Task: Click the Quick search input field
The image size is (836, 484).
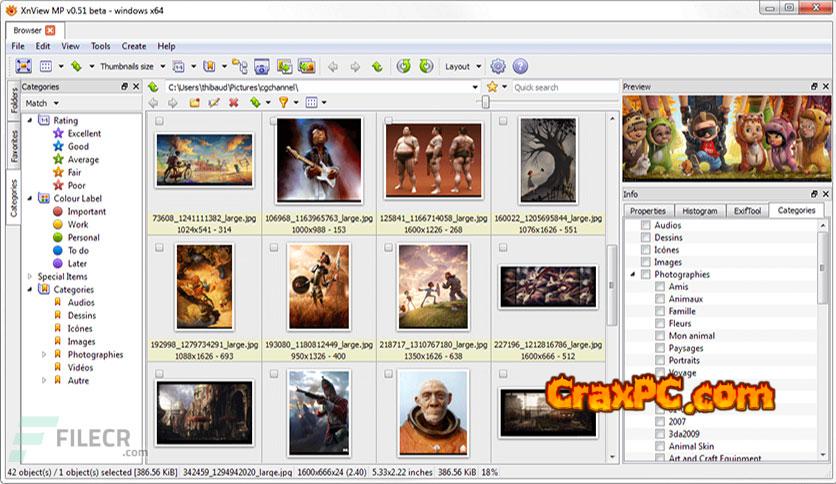Action: click(x=560, y=87)
